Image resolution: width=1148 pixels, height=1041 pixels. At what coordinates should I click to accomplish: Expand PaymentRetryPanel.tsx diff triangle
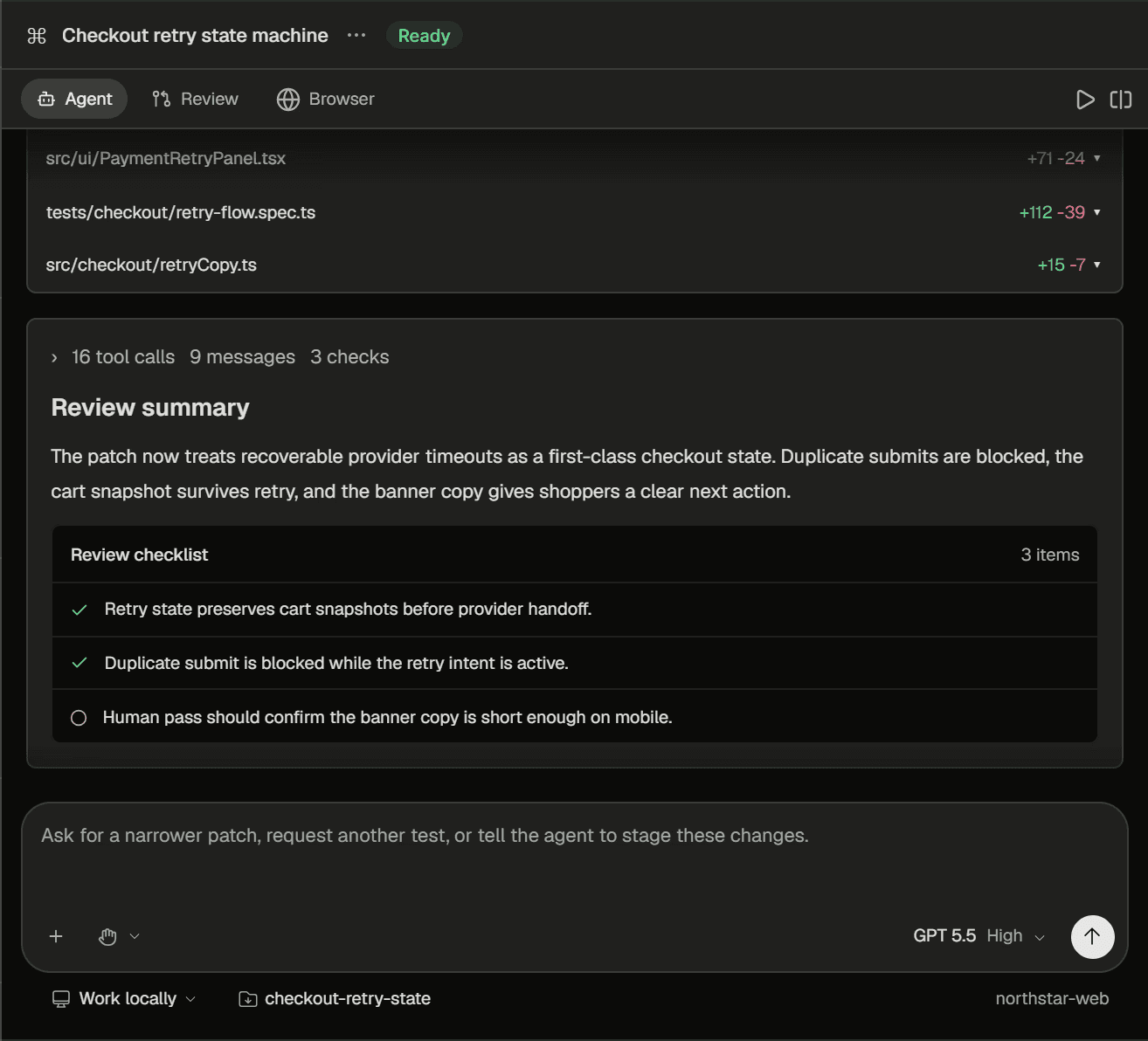(1097, 158)
